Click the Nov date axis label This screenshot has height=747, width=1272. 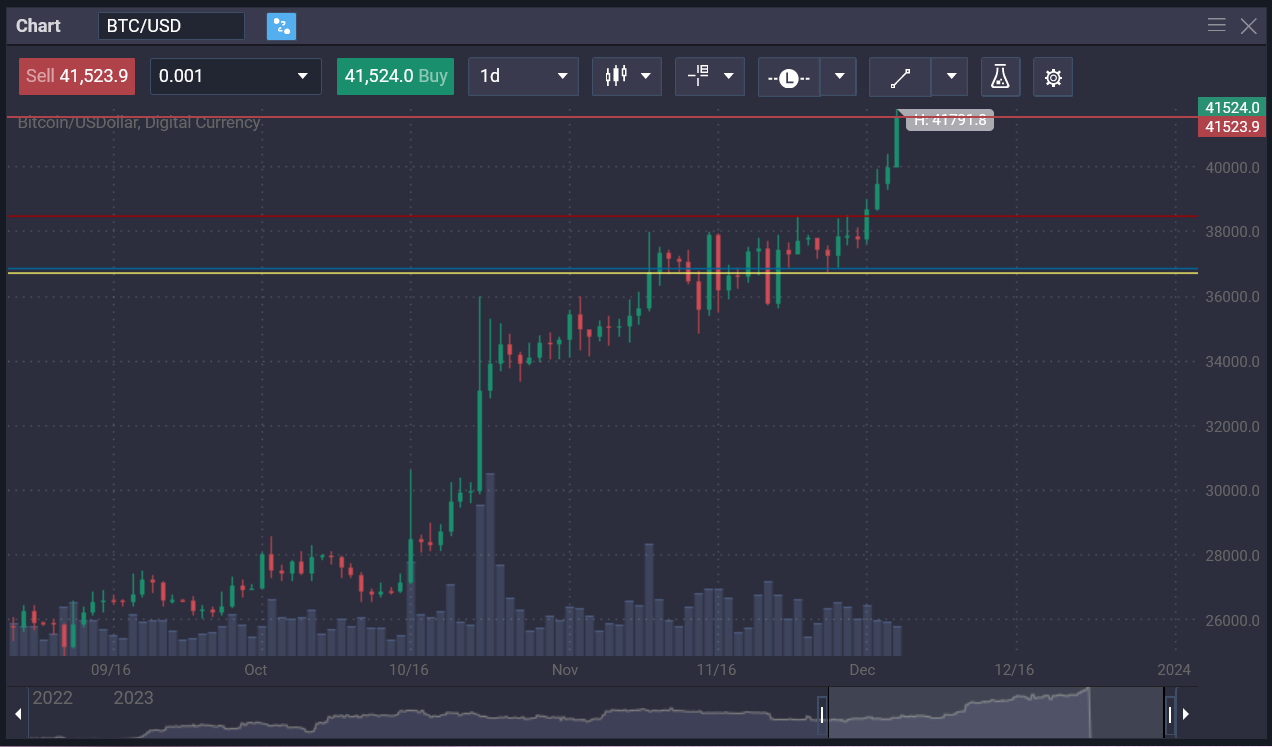click(565, 669)
